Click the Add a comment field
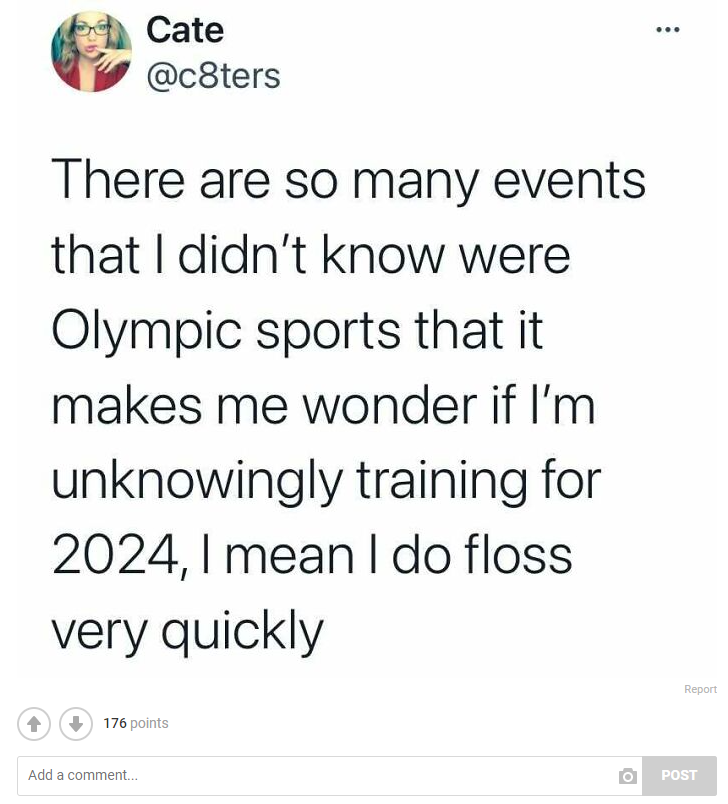Screen dimensions: 728x804 point(300,775)
